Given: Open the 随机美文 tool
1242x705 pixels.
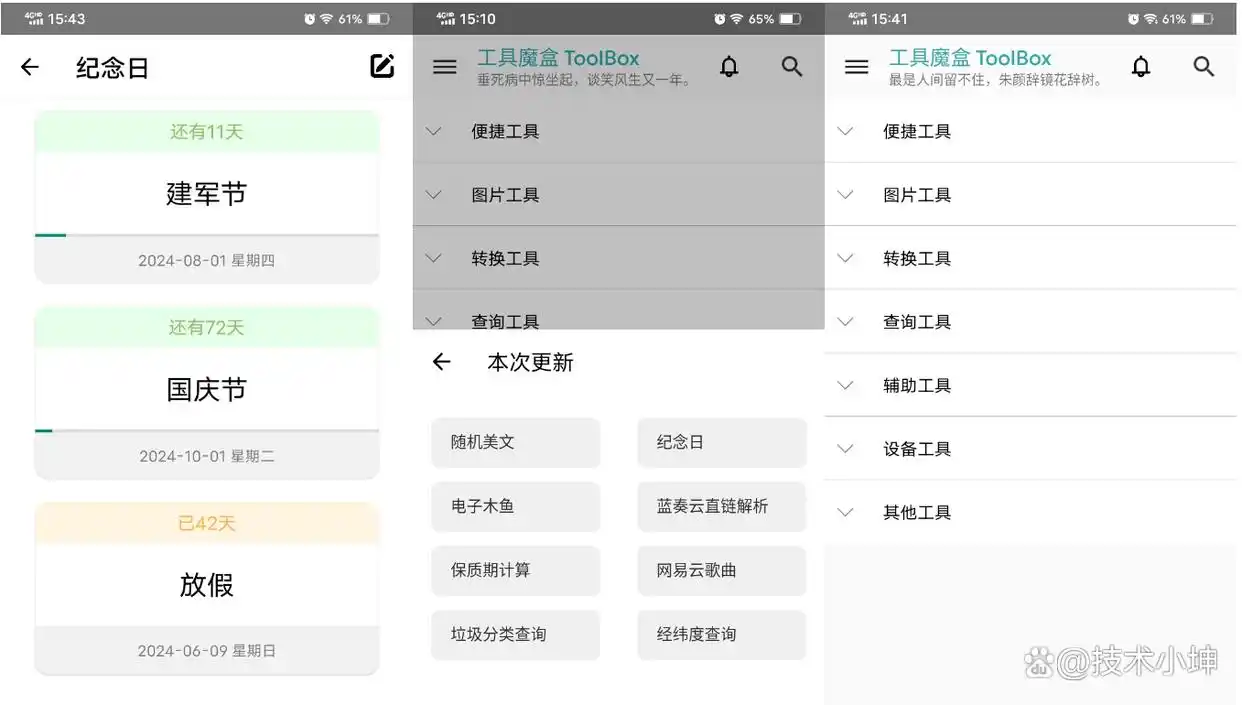Looking at the screenshot, I should (515, 443).
